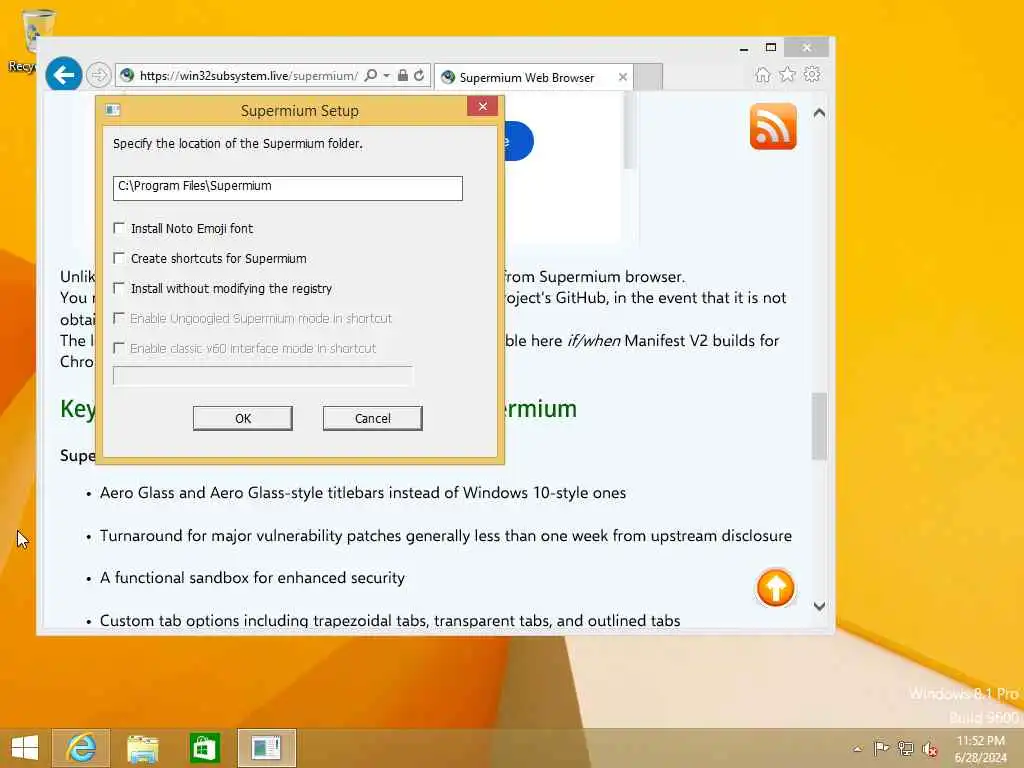Close the Supermium Web Browser tab
The height and width of the screenshot is (768, 1024).
(622, 78)
